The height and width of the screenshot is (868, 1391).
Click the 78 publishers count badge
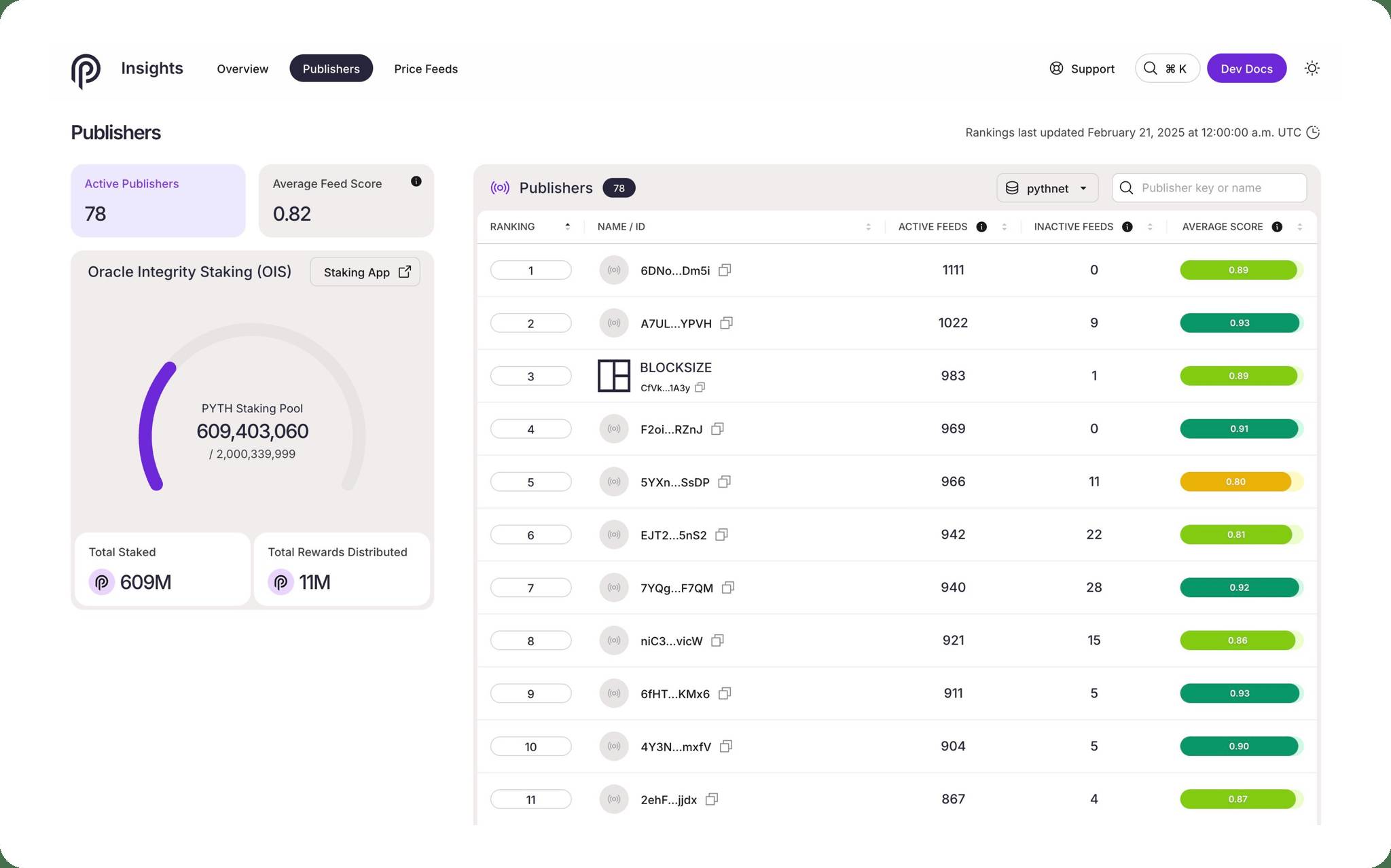[x=619, y=188]
